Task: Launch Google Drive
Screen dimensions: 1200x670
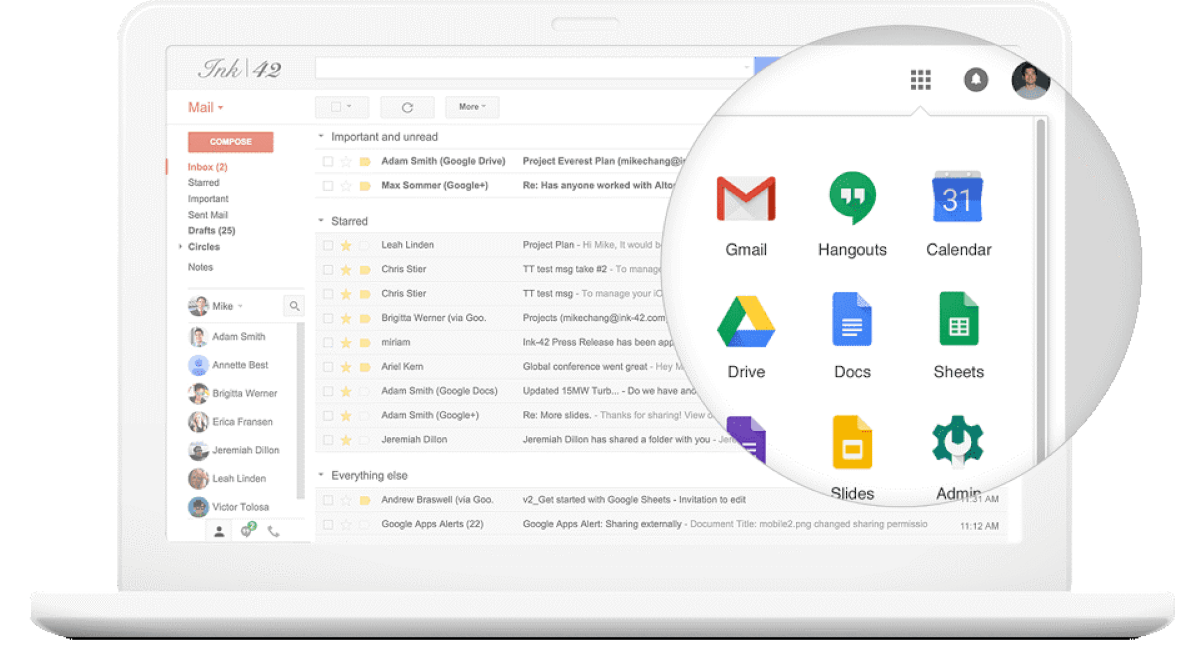Action: pos(745,320)
